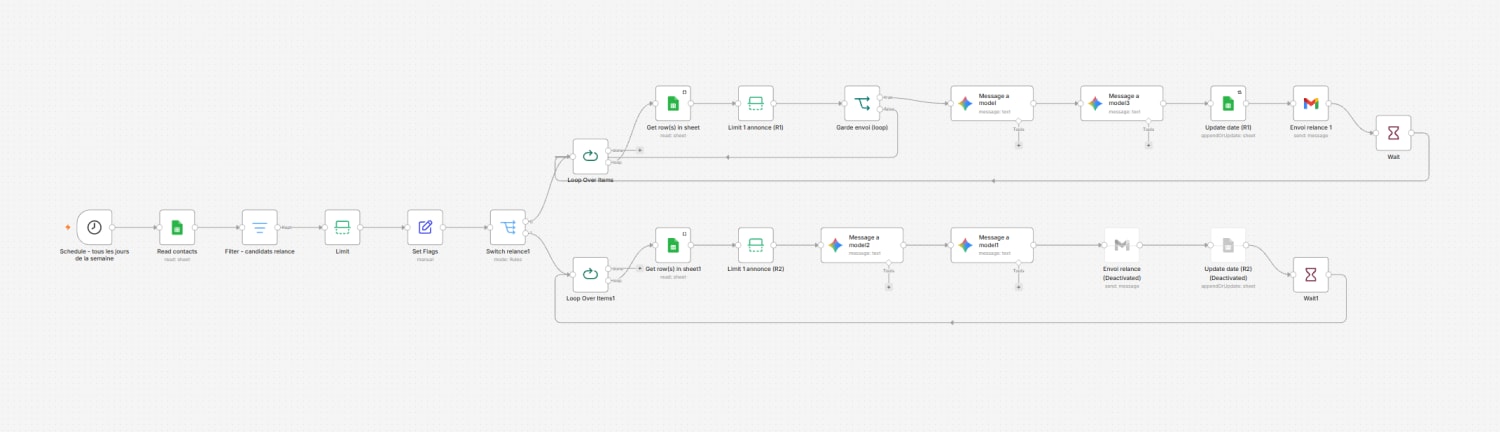Click the trigger spark beside Schedule node
Image resolution: width=1500 pixels, height=432 pixels.
pos(67,227)
